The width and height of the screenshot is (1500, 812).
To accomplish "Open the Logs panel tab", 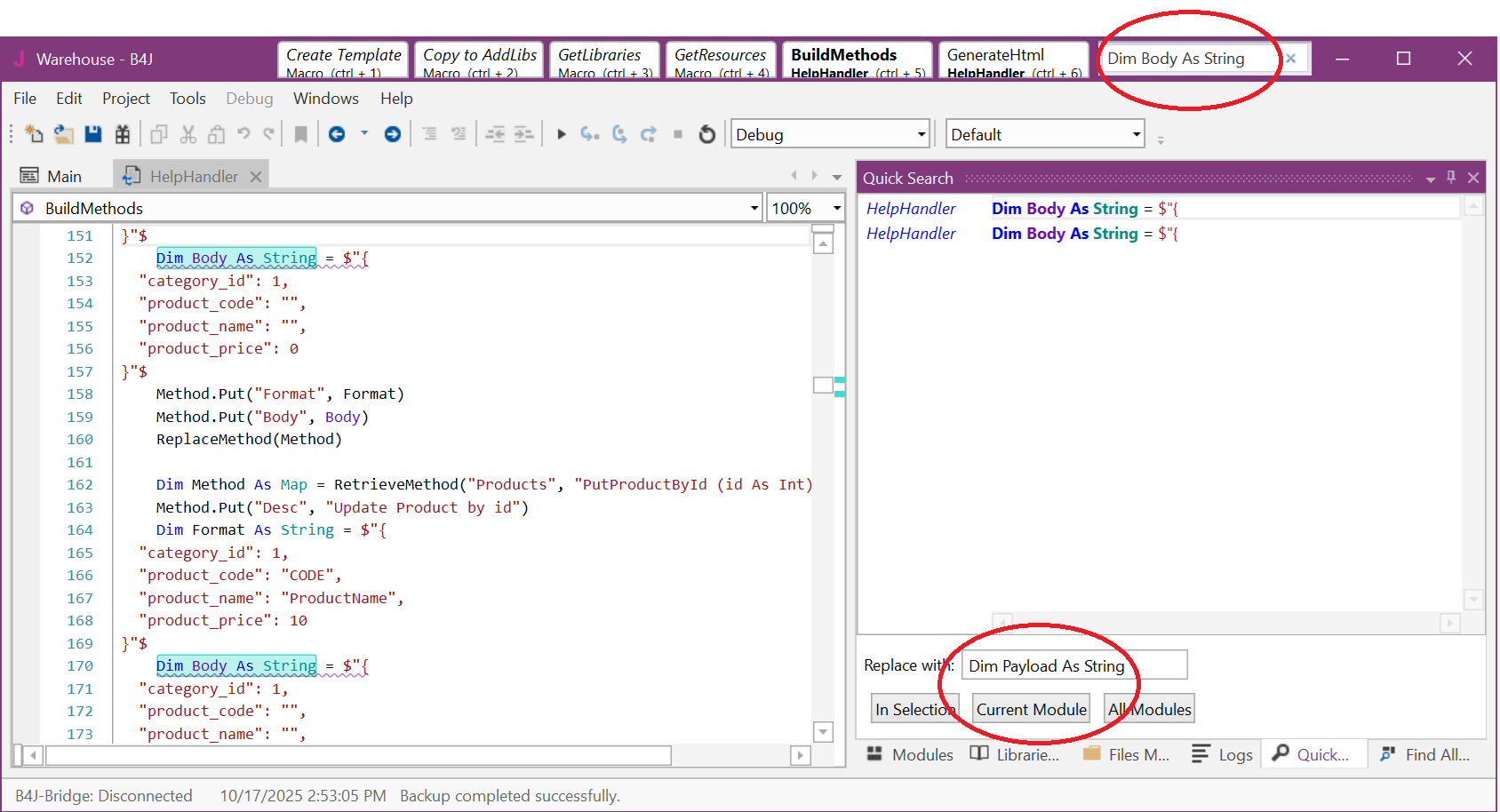I will point(1223,754).
